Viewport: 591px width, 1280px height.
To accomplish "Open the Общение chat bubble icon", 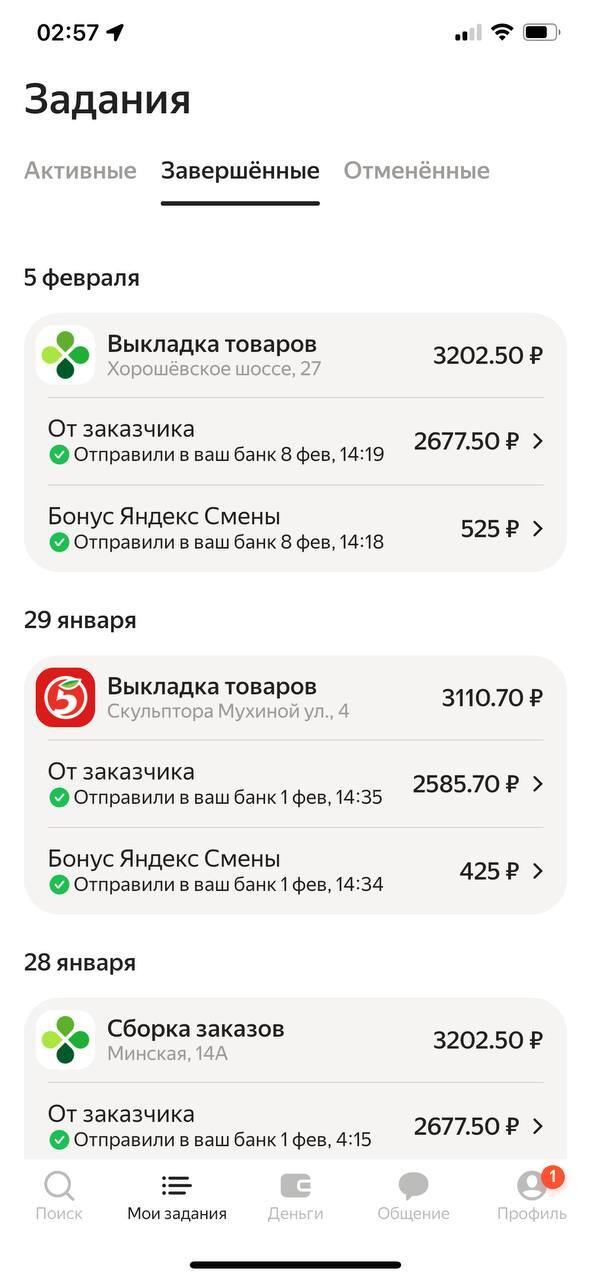I will [x=413, y=1185].
